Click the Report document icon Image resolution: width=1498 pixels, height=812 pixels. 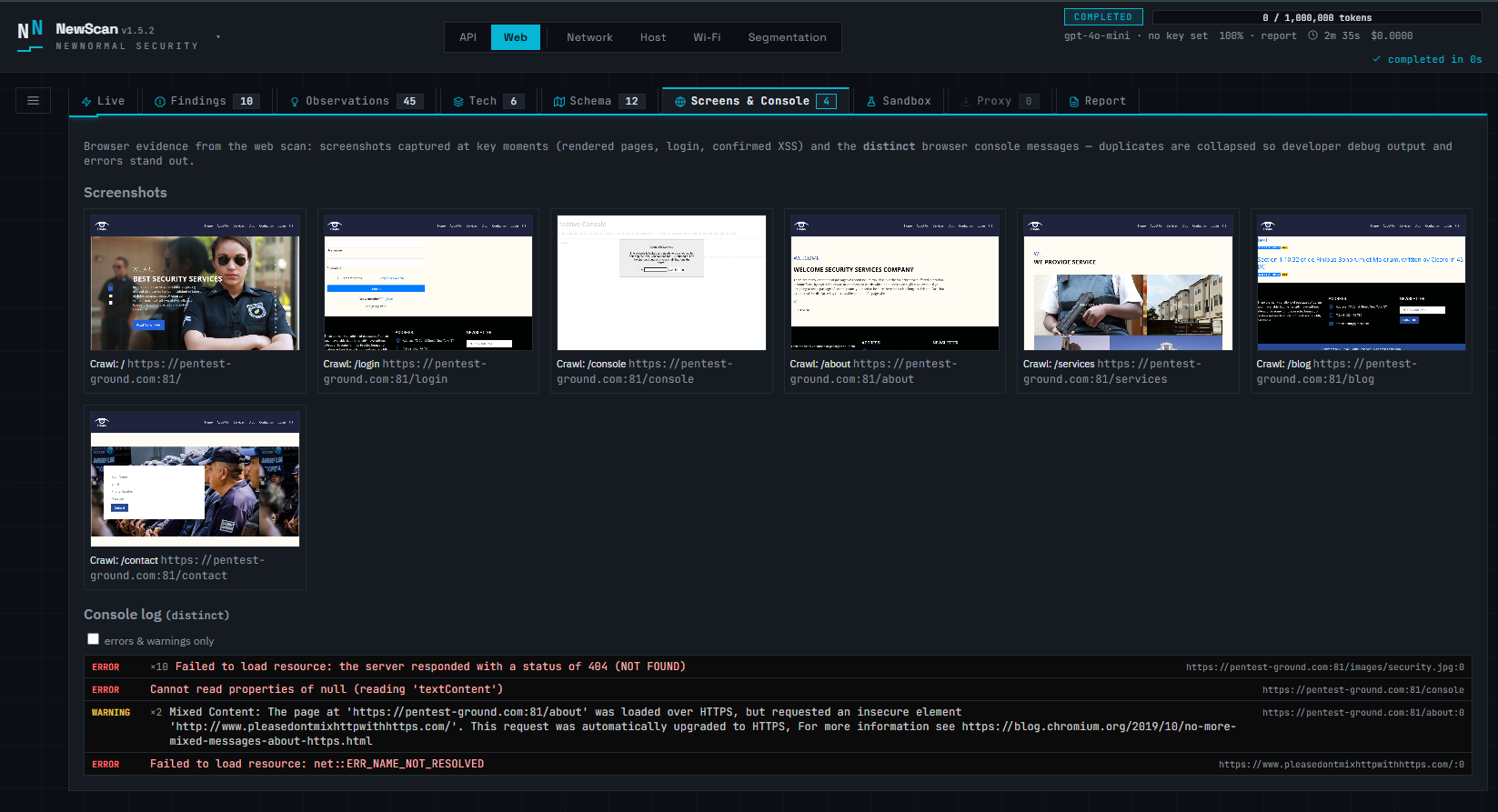pyautogui.click(x=1074, y=102)
